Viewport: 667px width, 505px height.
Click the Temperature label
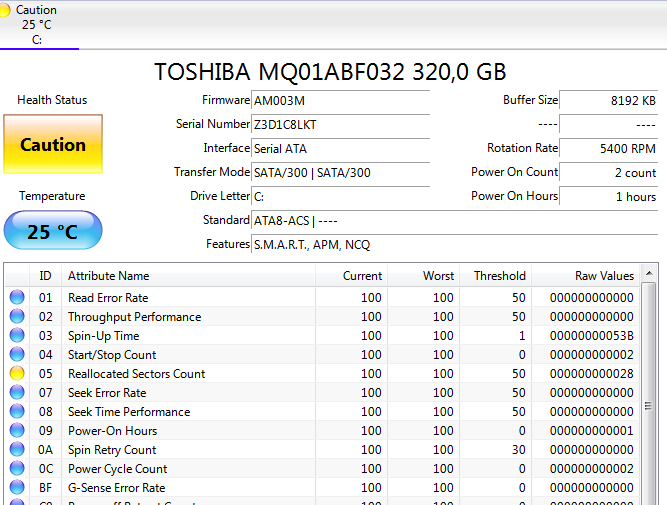(52, 196)
